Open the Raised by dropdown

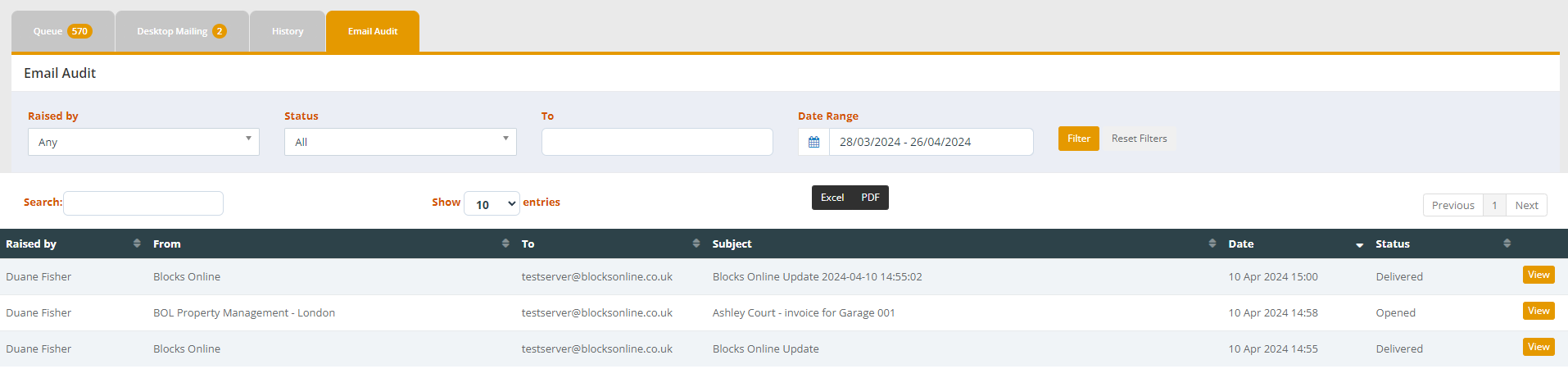click(143, 142)
